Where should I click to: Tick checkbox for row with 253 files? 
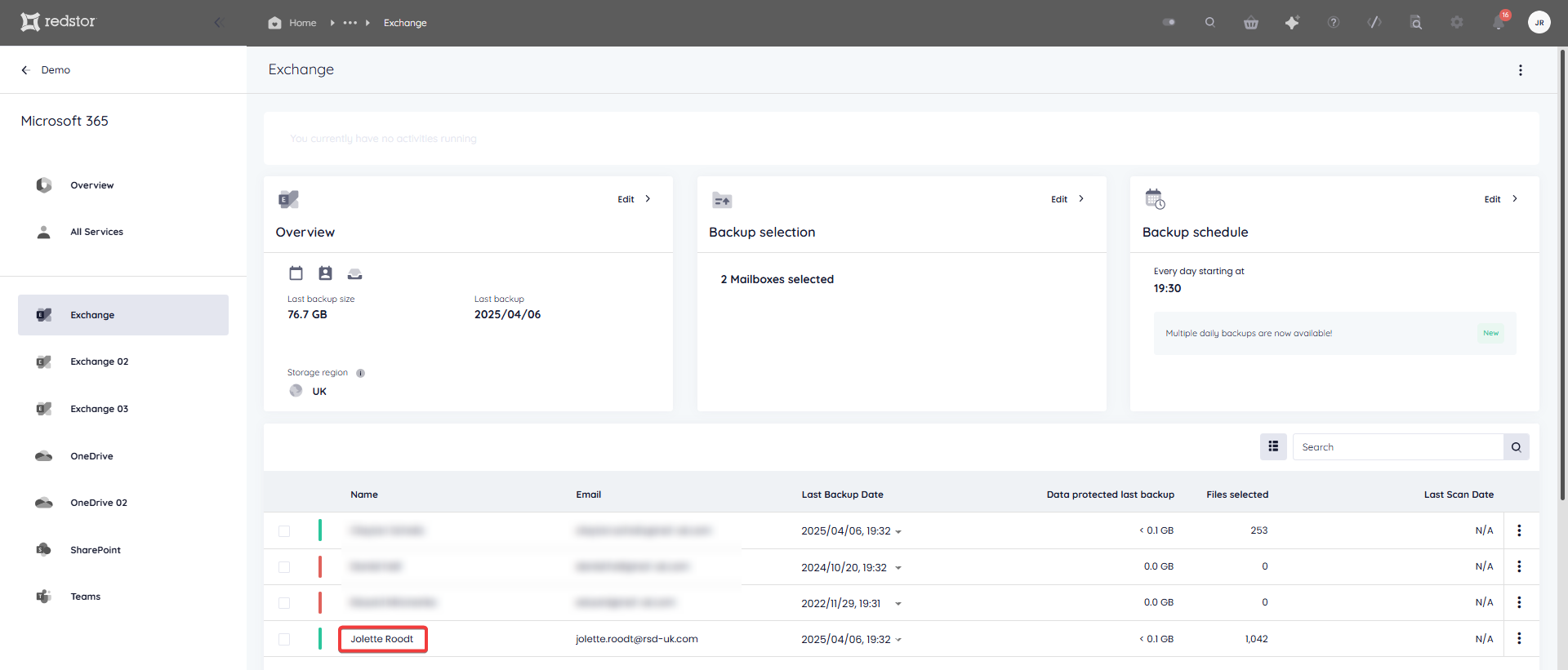pos(284,531)
